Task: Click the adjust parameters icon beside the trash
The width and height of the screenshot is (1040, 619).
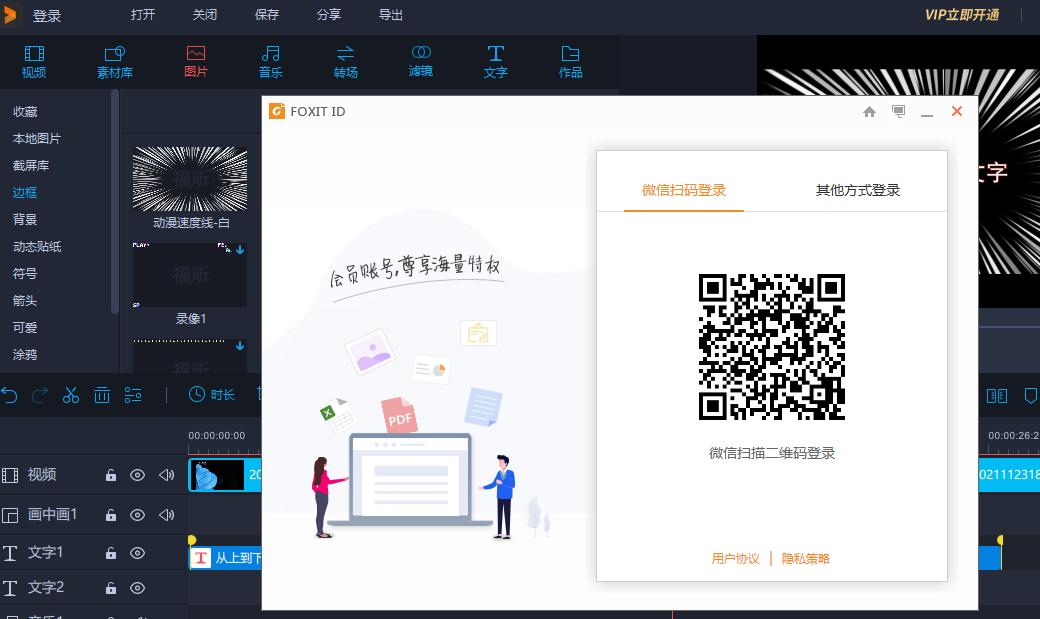Action: pyautogui.click(x=134, y=396)
